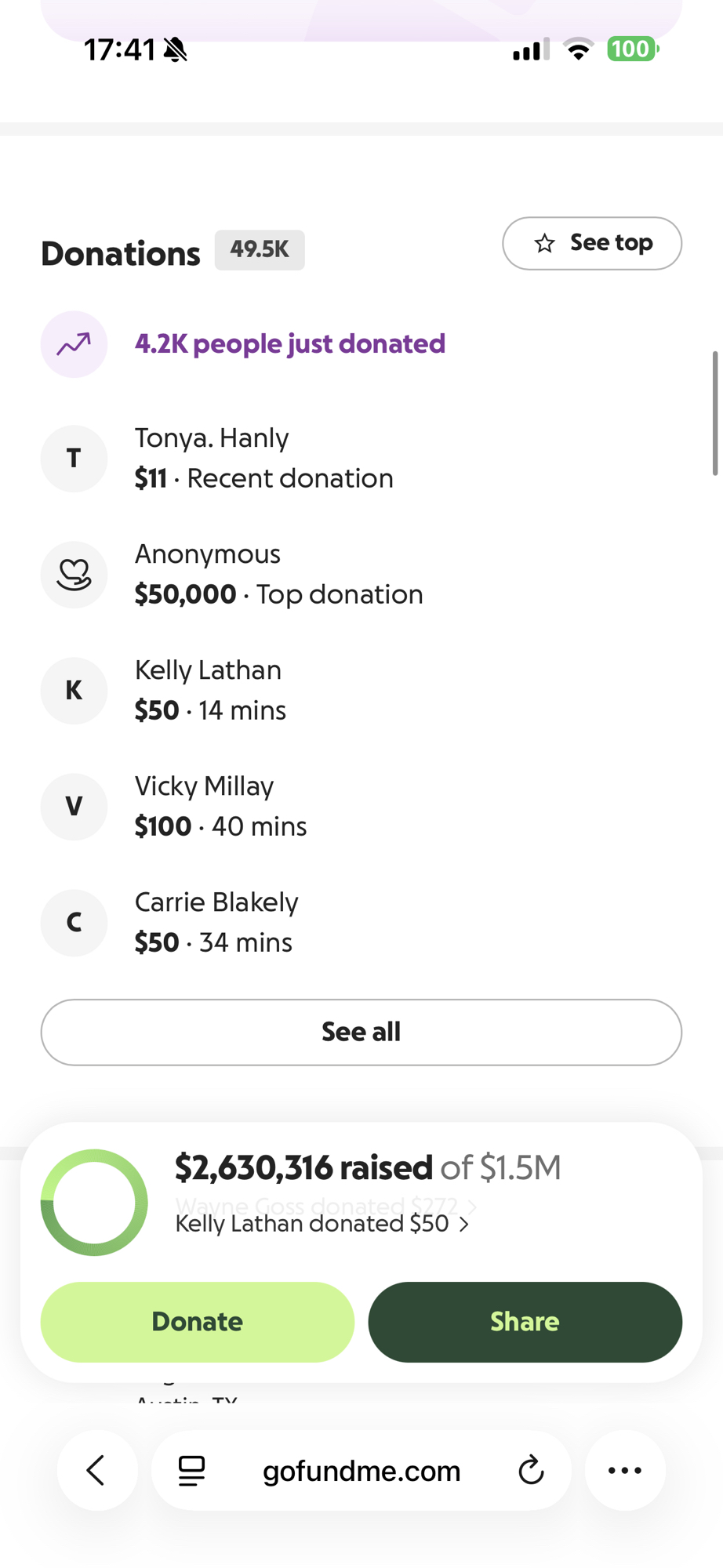Tap the green Donate button
This screenshot has width=723, height=1568.
(x=198, y=1322)
